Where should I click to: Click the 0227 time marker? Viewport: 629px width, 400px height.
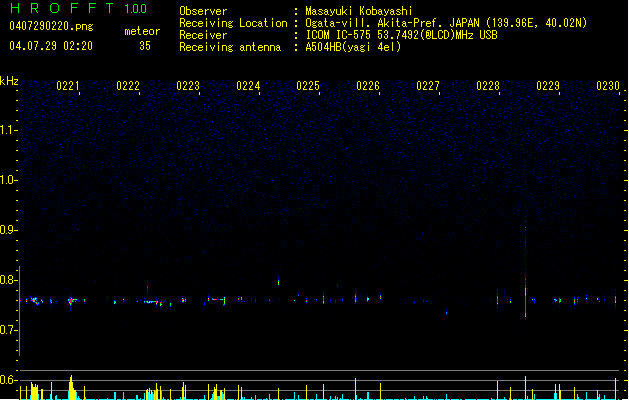pyautogui.click(x=428, y=86)
